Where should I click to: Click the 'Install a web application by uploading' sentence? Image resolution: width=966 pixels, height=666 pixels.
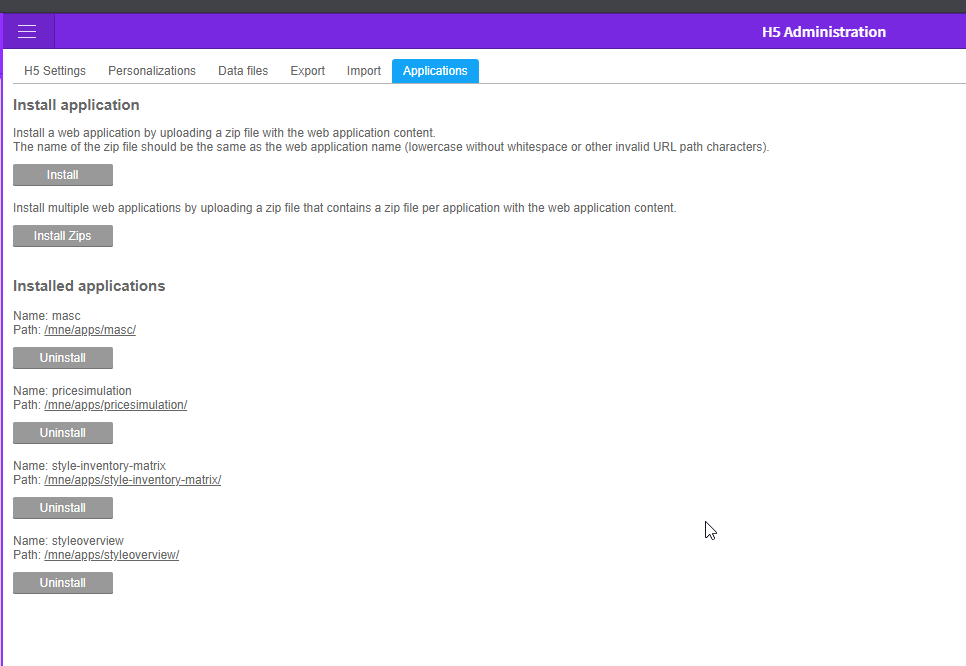(x=224, y=133)
